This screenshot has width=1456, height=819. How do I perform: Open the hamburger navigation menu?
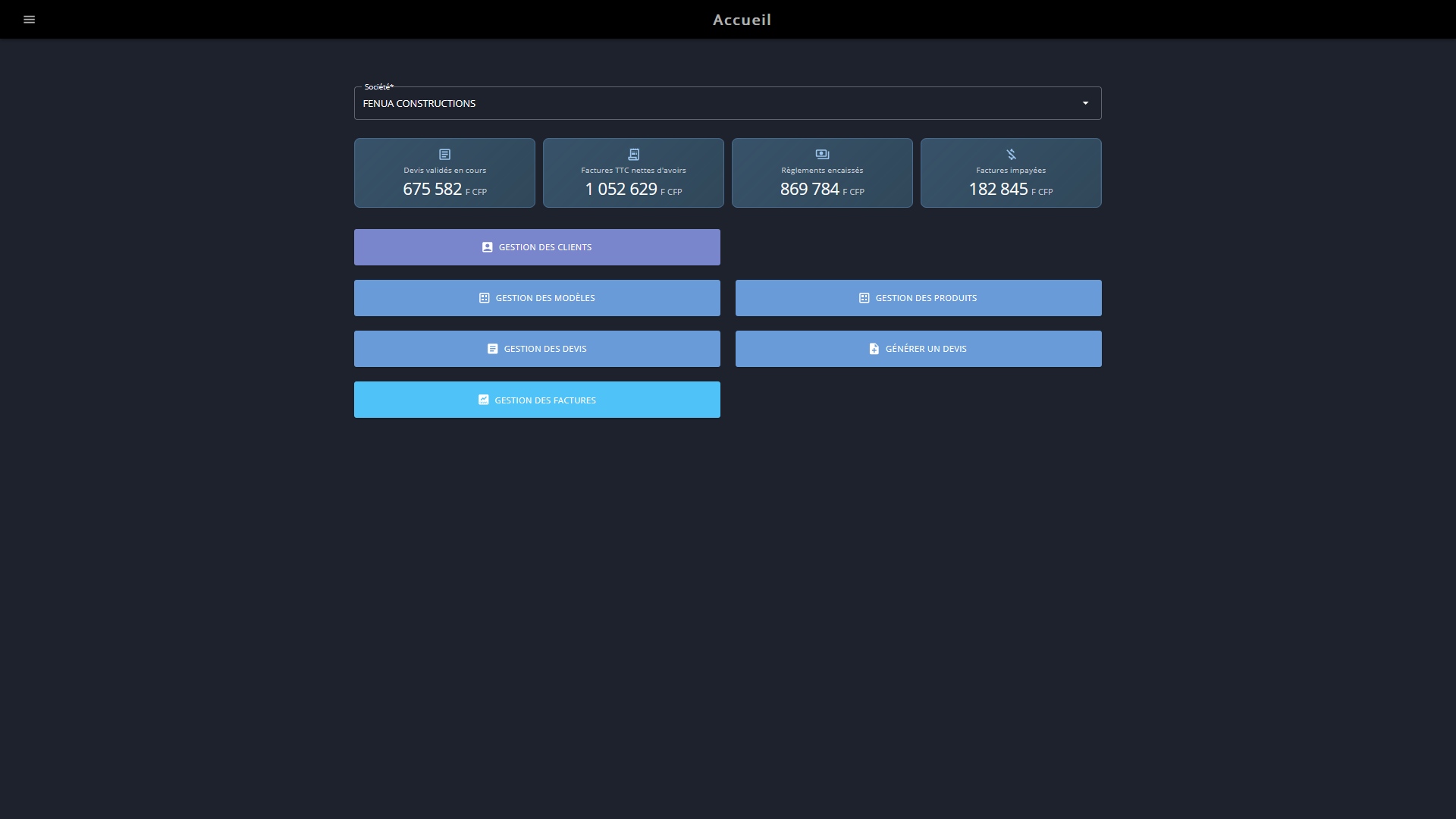click(x=30, y=20)
